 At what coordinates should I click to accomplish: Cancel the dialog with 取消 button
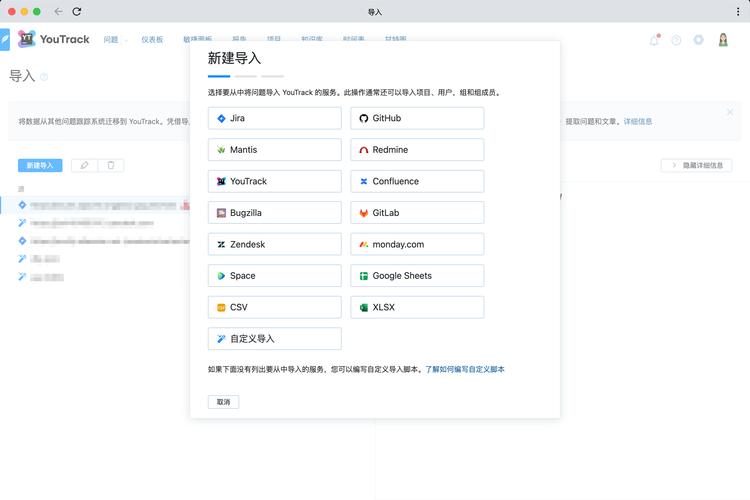click(223, 402)
